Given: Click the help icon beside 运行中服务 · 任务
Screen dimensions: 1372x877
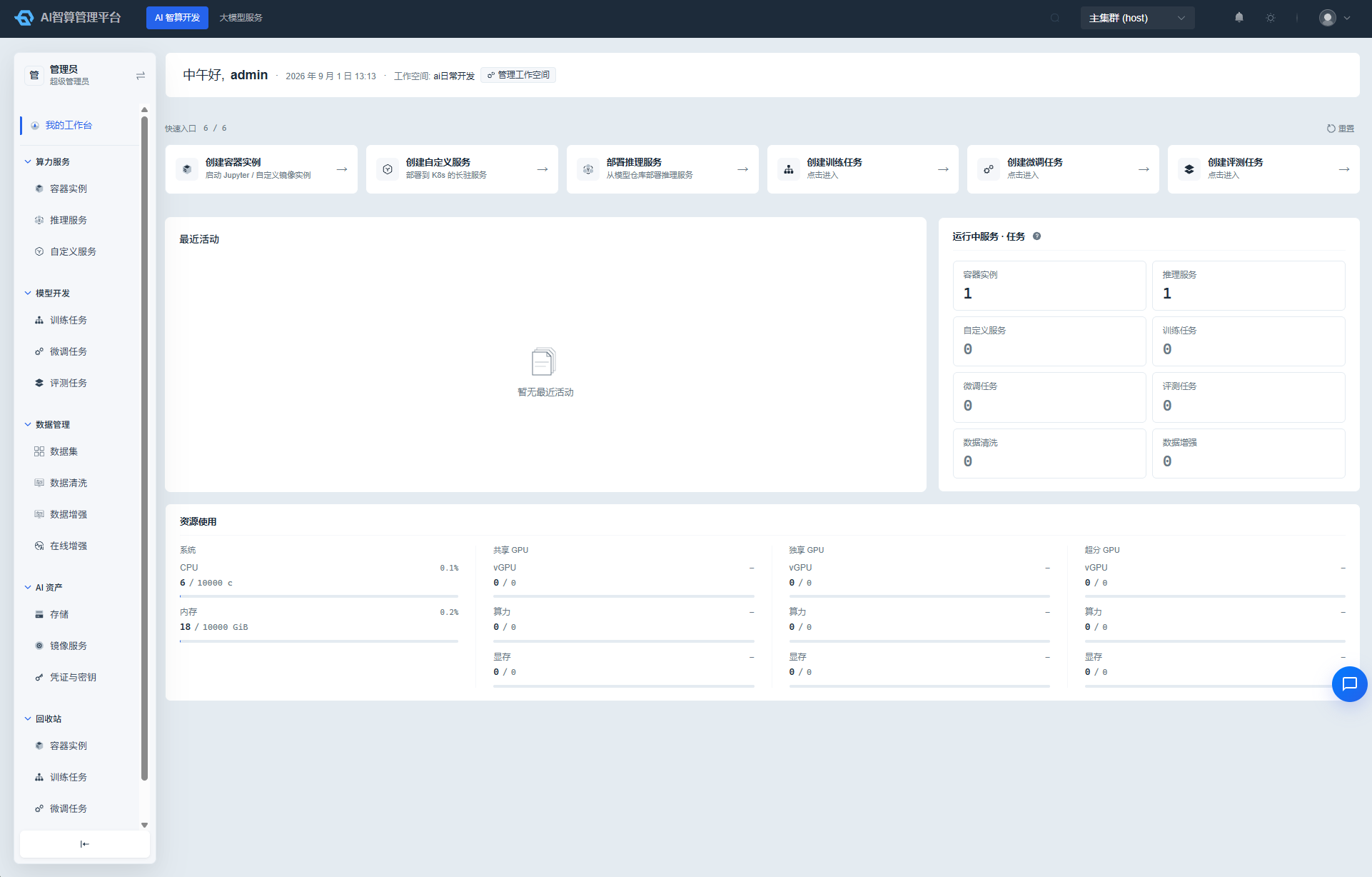Looking at the screenshot, I should [1036, 236].
